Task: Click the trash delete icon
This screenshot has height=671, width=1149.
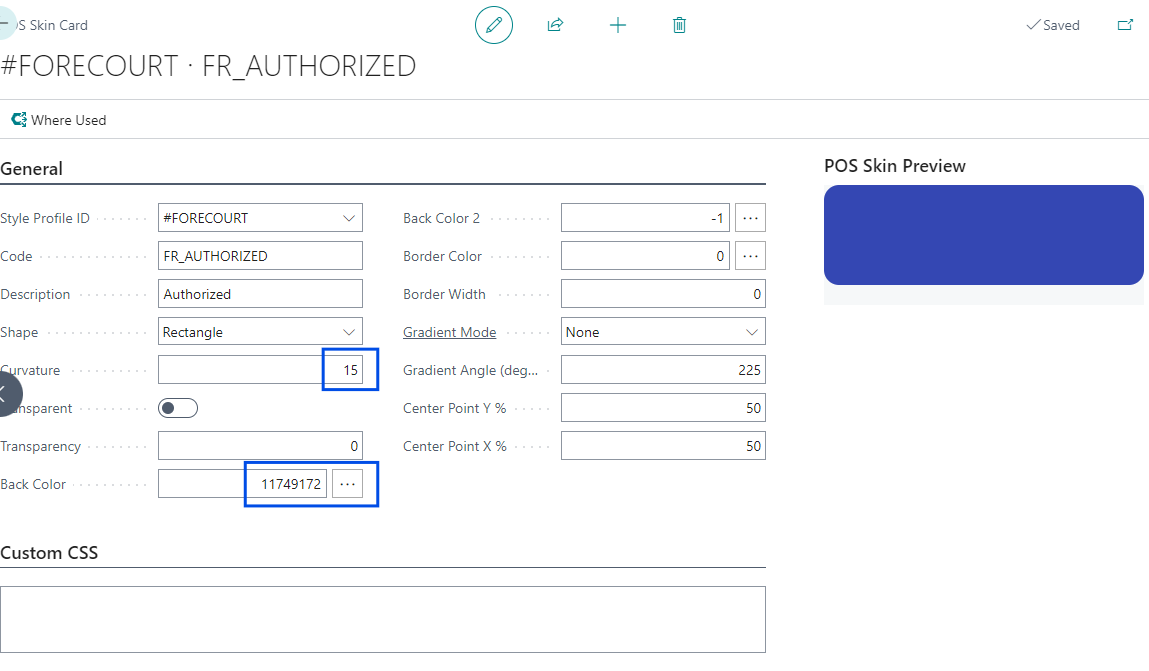Action: pos(679,25)
